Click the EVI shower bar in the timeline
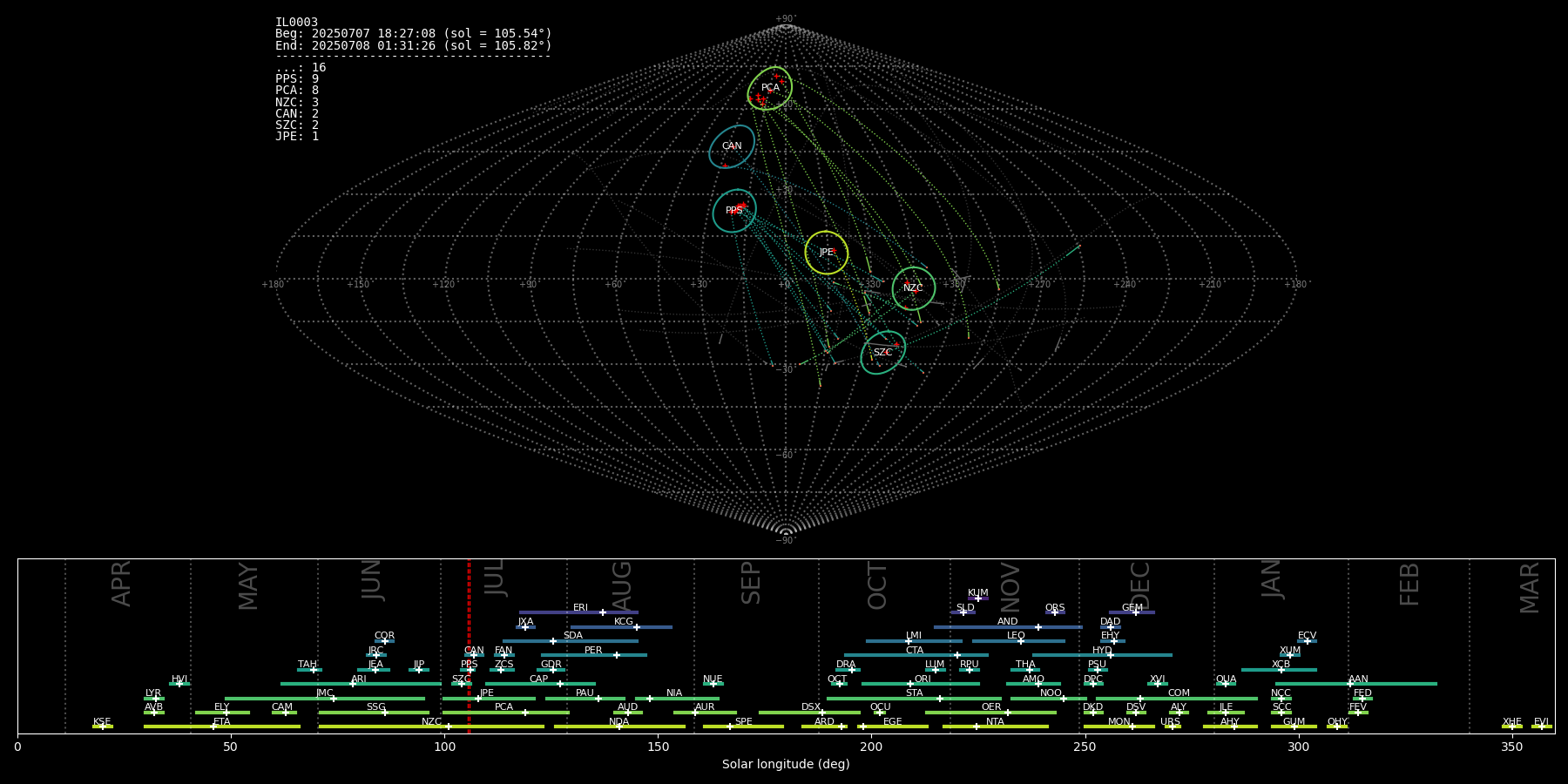Screen dimensions: 1568x784 click(1542, 727)
